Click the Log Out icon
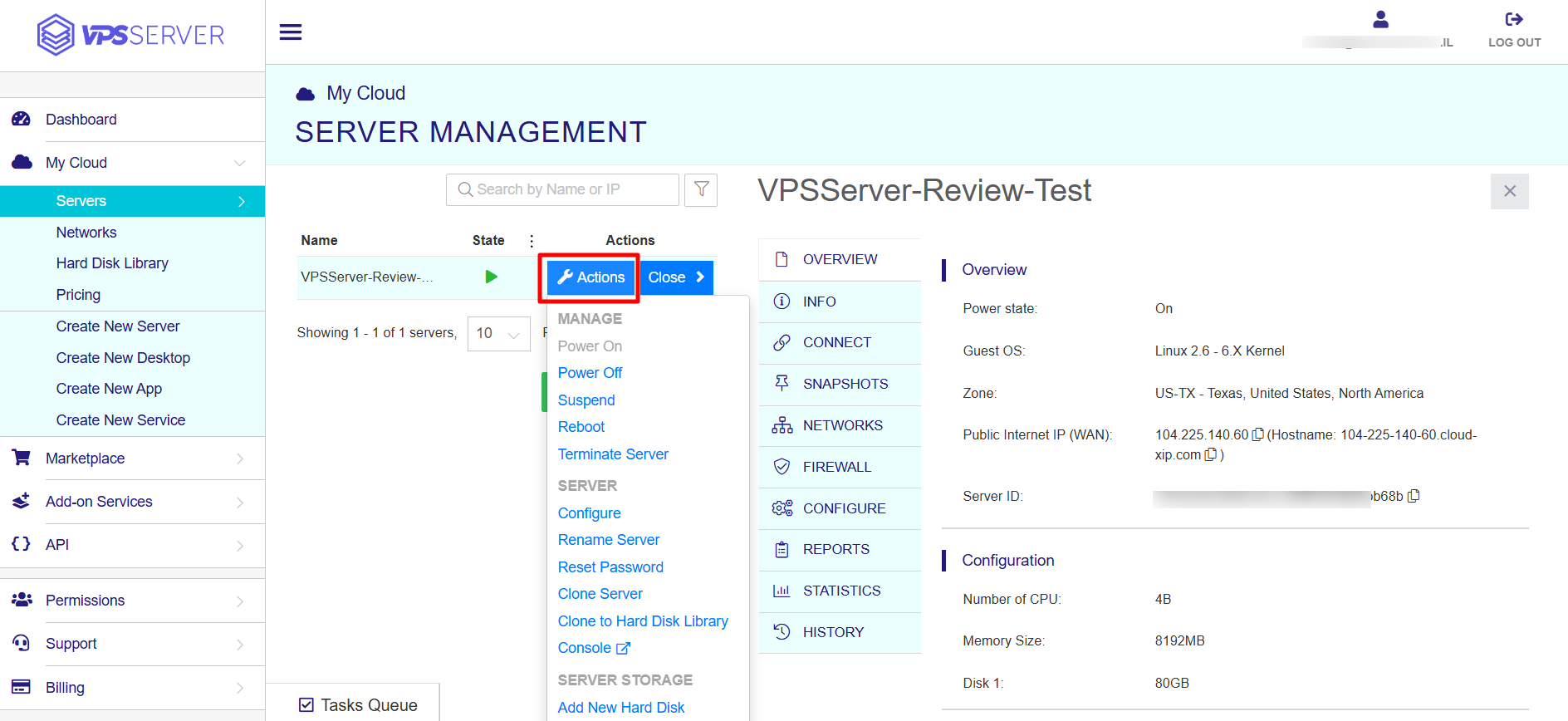The height and width of the screenshot is (721, 1568). click(1514, 19)
